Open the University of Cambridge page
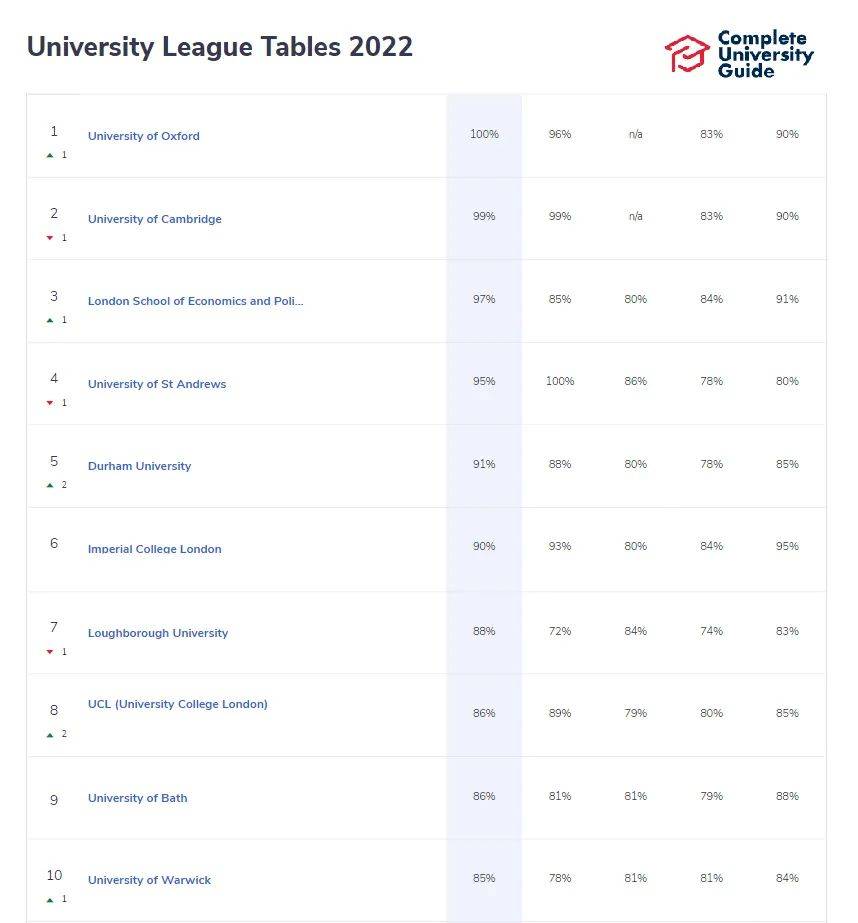Screen dimensions: 858x923 point(155,219)
